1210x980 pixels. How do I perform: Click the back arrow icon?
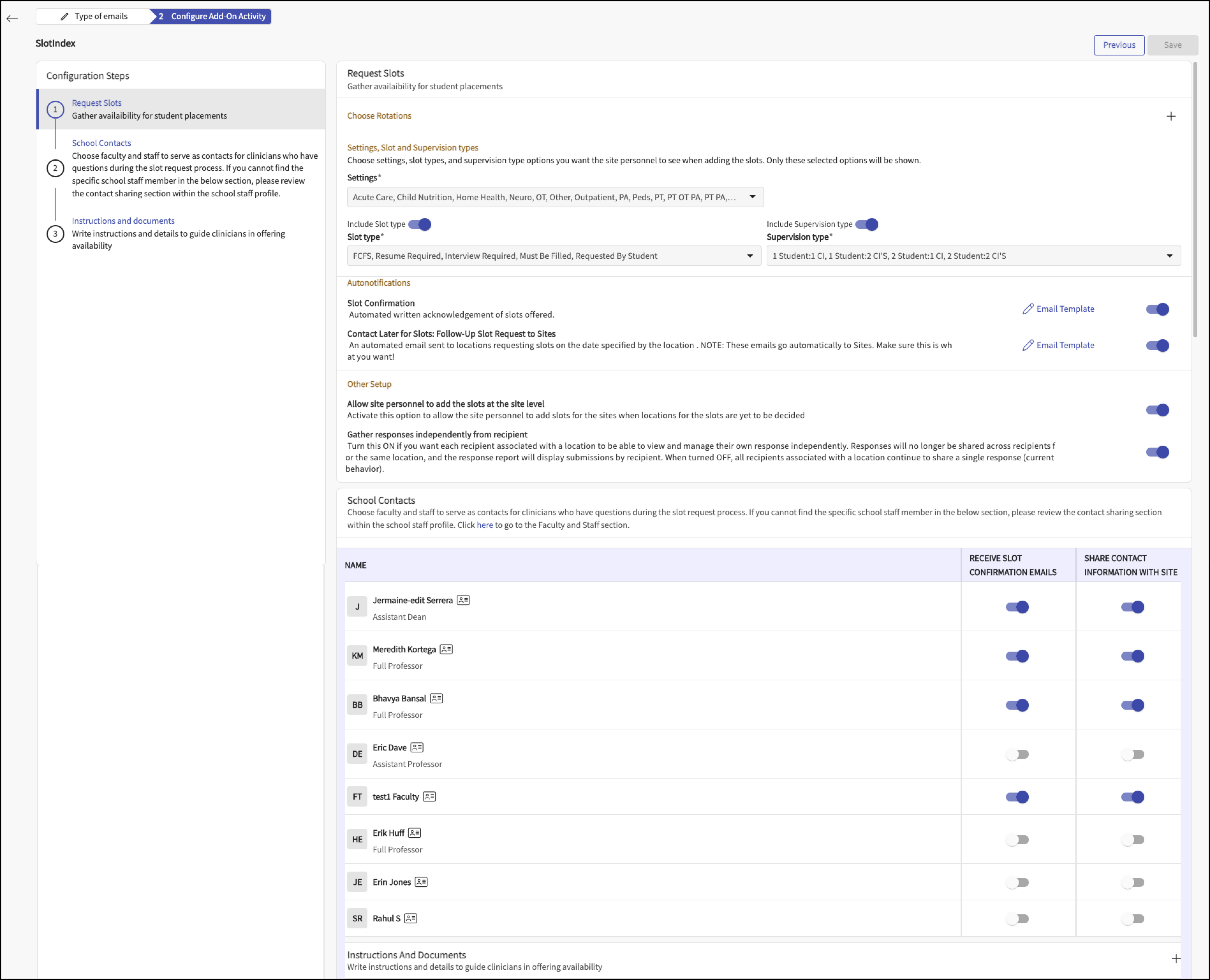click(12, 18)
